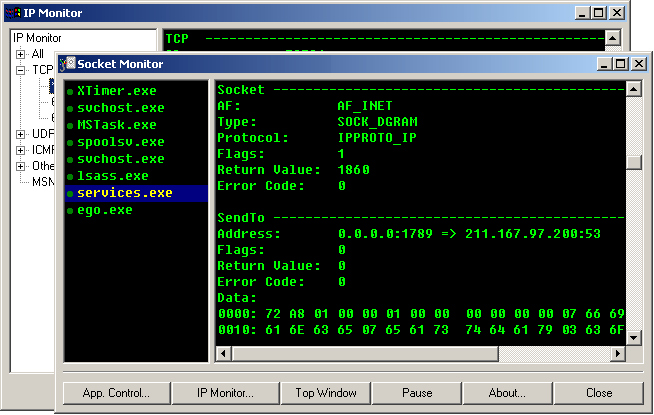This screenshot has width=654, height=415.
Task: Click the SOCK_DGRAM type value
Action: pos(377,122)
